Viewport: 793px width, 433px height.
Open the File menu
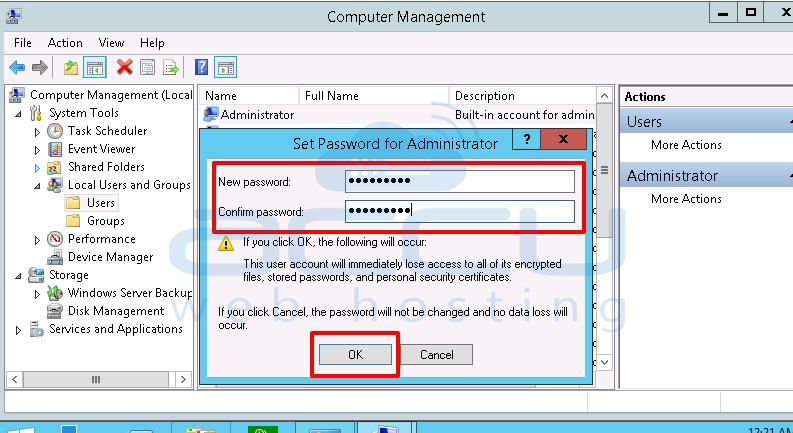[x=23, y=43]
